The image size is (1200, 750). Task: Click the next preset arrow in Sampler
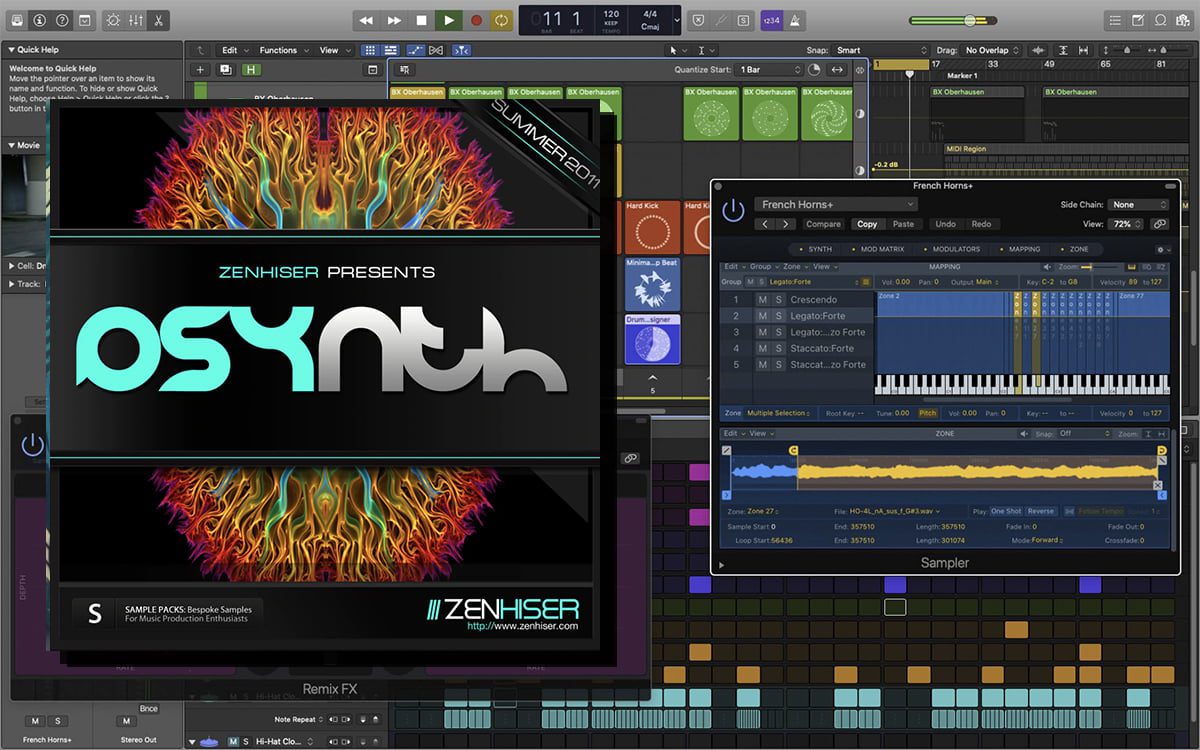pyautogui.click(x=787, y=224)
